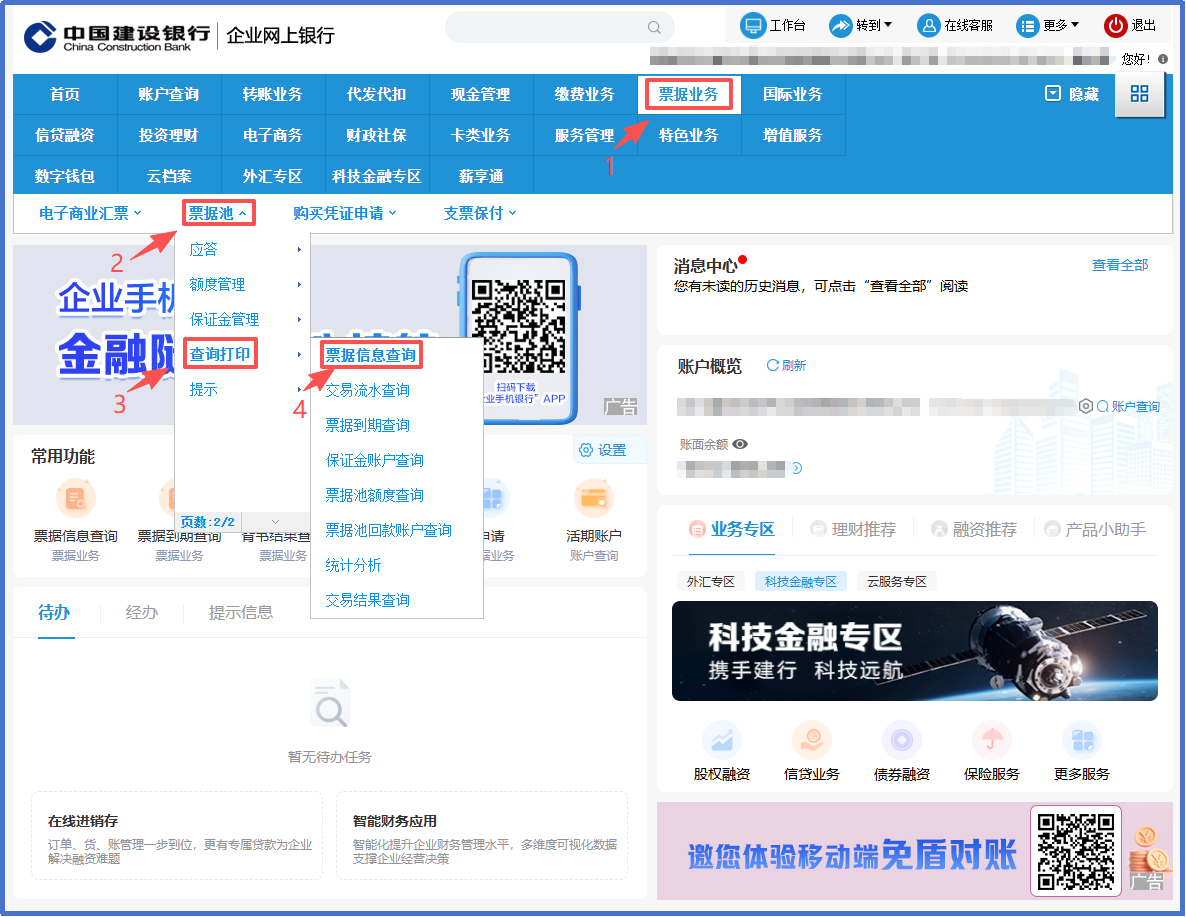Screen dimensions: 1186x917
Task: Toggle the 账面余额 eye visibility icon
Action: [x=740, y=444]
